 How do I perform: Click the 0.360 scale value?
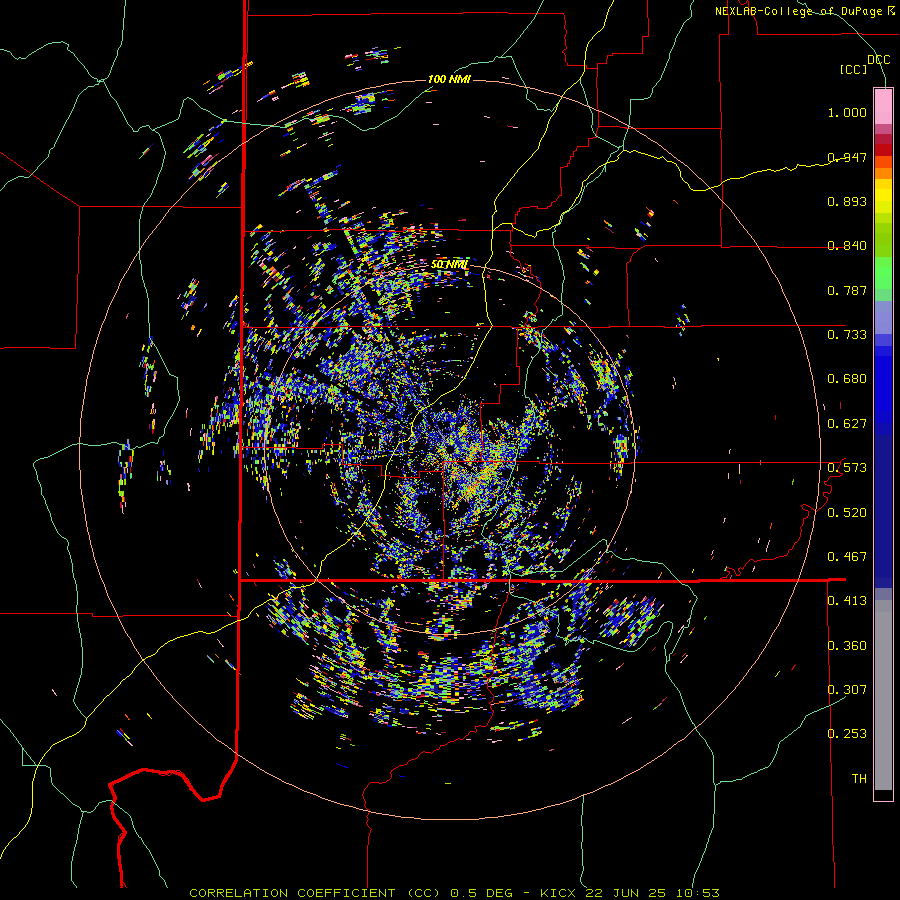pos(847,646)
